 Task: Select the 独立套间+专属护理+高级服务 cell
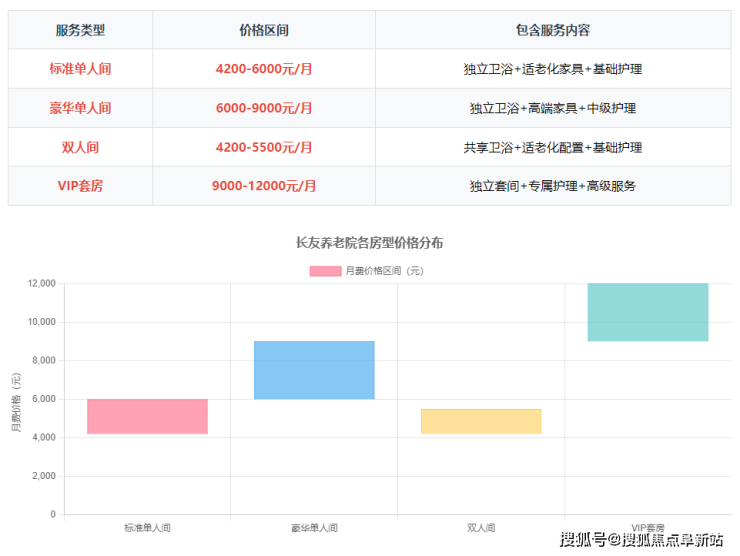pyautogui.click(x=552, y=186)
